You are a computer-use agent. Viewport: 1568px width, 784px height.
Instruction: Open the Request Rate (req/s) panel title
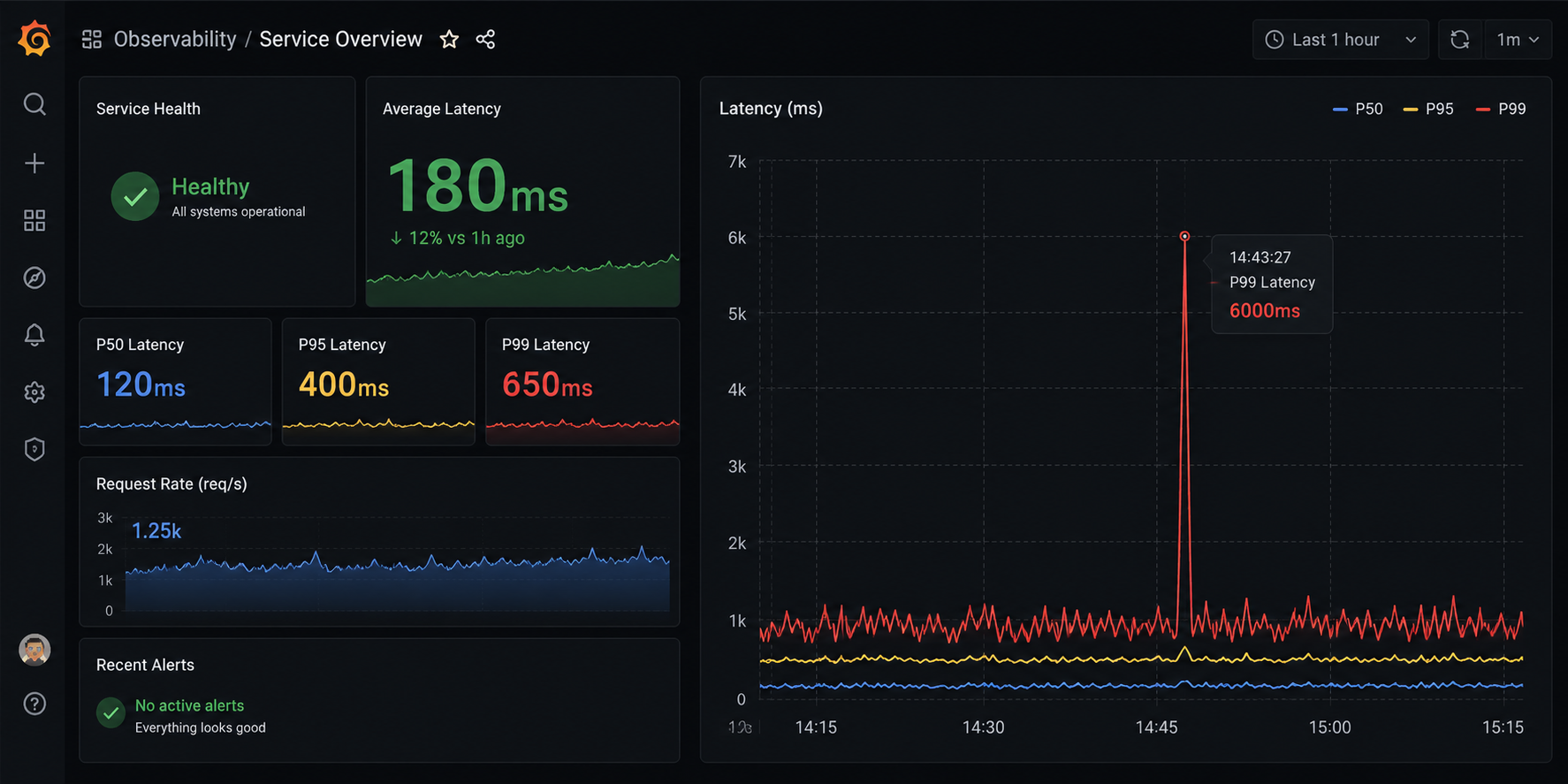[x=171, y=483]
